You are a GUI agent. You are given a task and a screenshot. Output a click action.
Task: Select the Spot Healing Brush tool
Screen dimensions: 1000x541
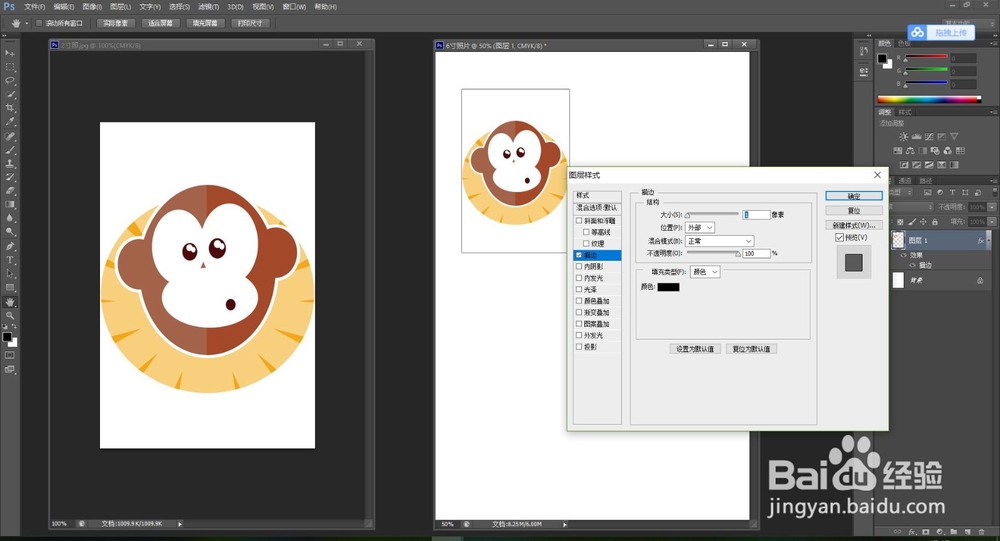[10, 137]
